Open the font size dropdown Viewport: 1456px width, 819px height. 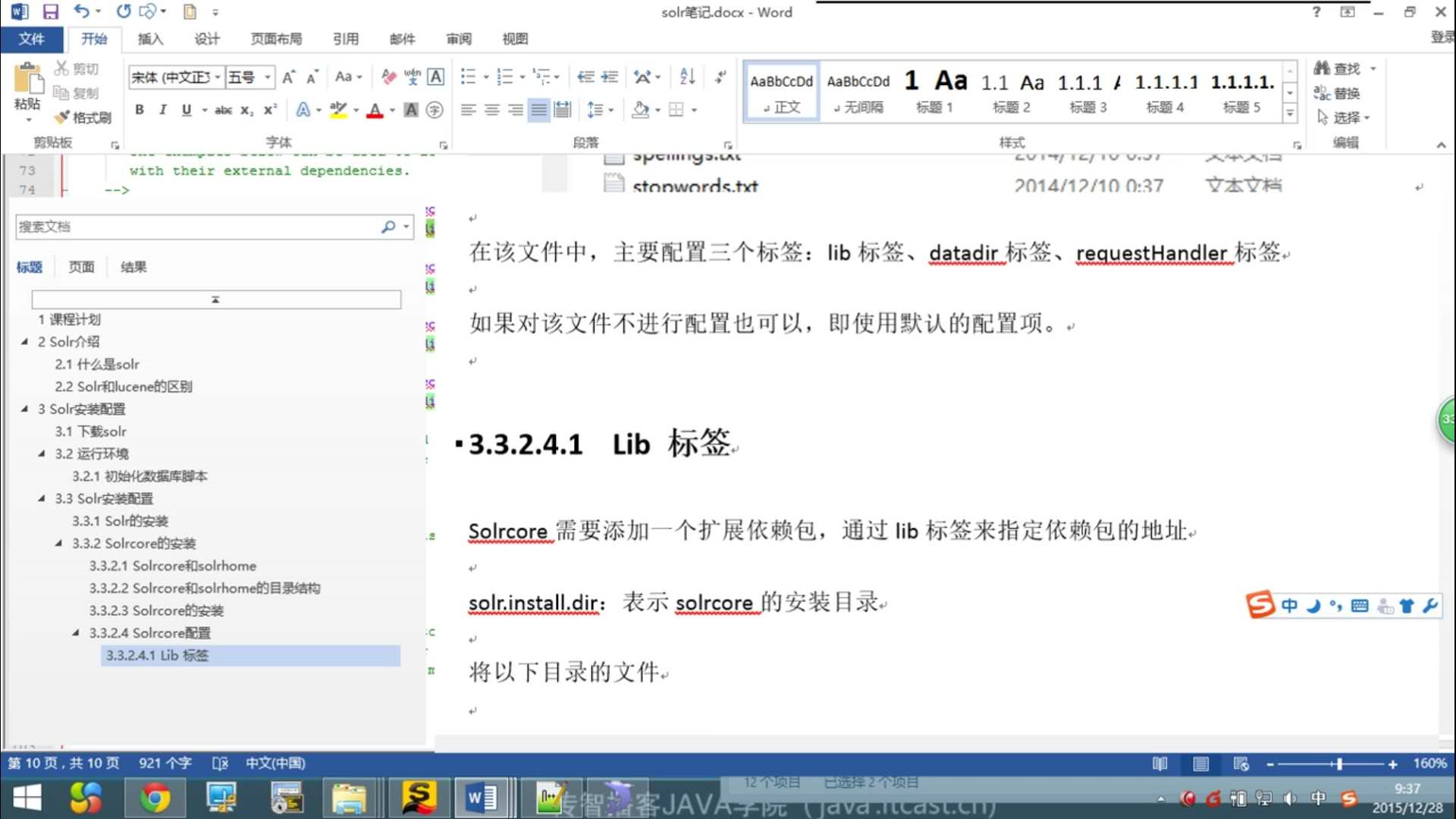point(267,77)
